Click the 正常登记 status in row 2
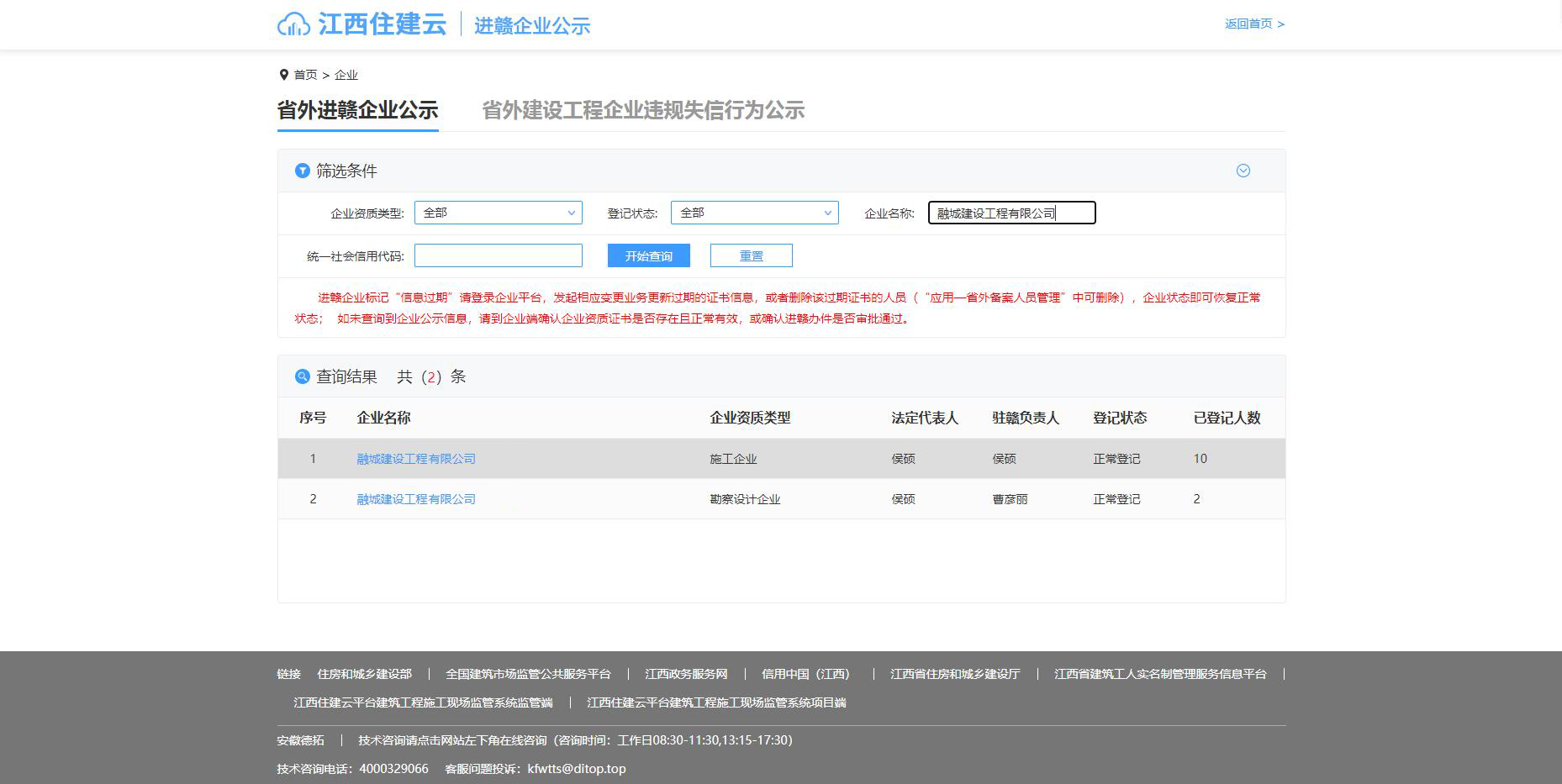The image size is (1562, 784). tap(1116, 499)
